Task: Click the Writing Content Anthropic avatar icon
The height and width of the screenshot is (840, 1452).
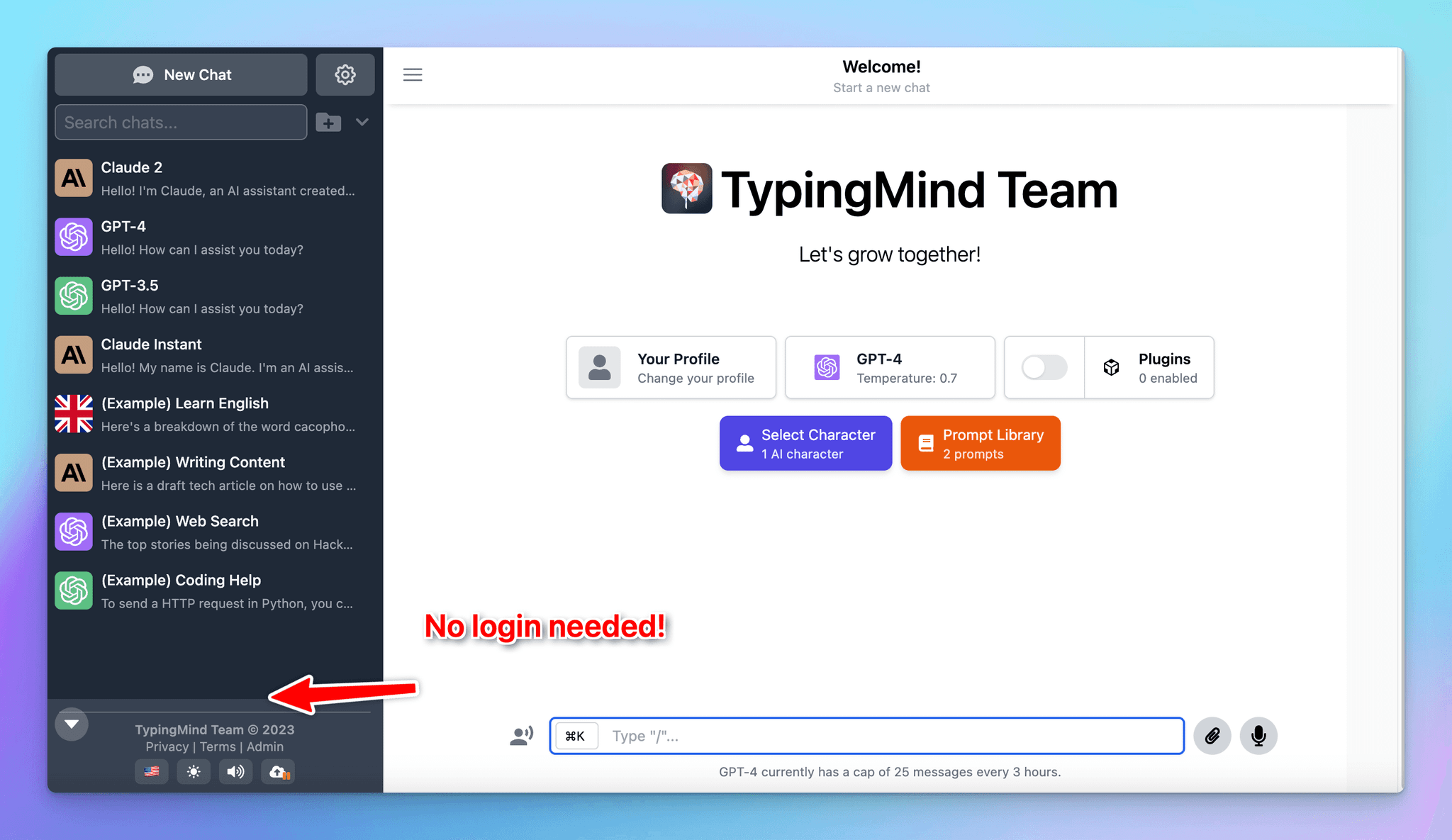Action: (74, 473)
